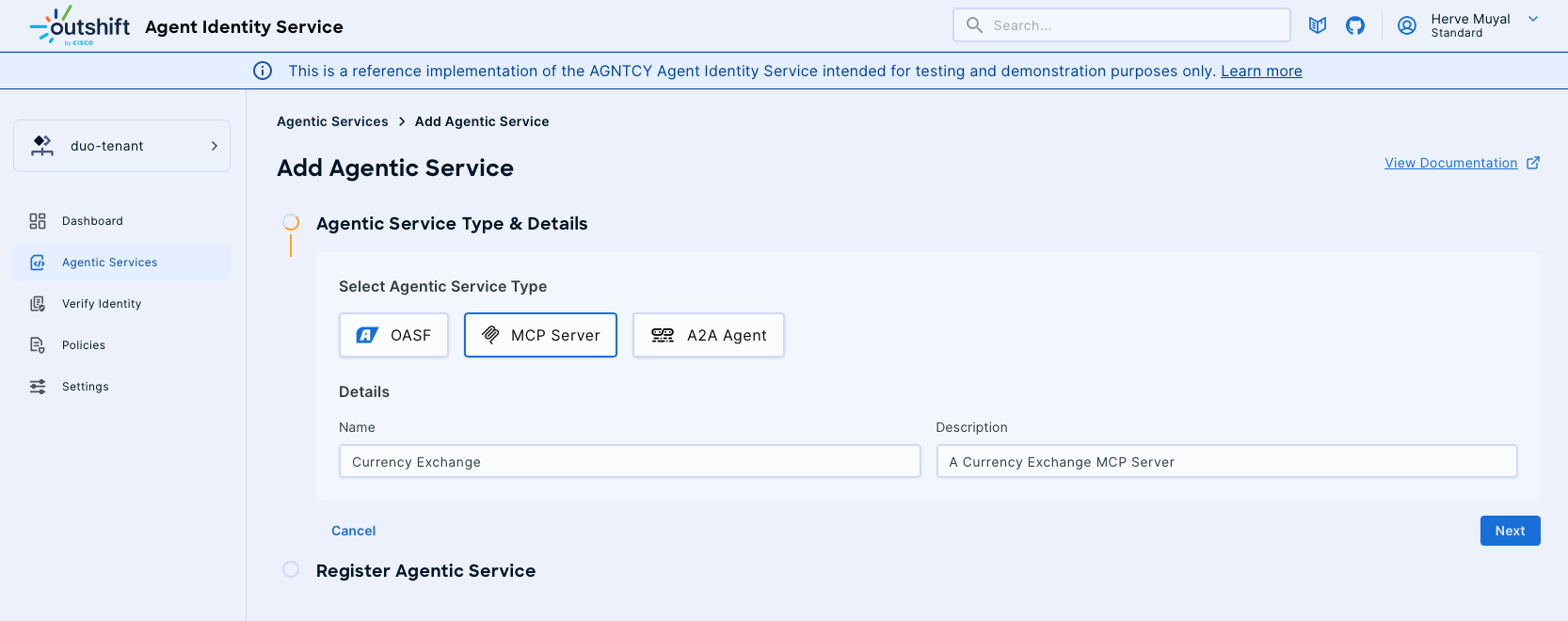Select the A2A Agent service type
Screen dimensions: 1568x621
(x=708, y=335)
